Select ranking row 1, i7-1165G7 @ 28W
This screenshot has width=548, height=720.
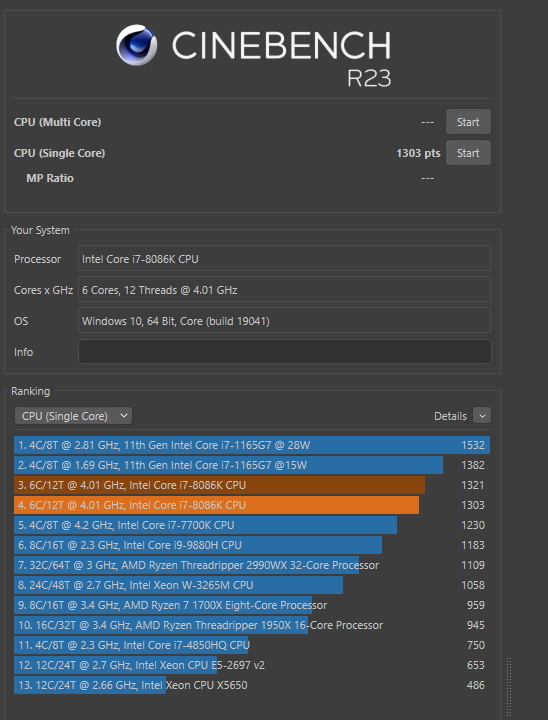[x=252, y=445]
